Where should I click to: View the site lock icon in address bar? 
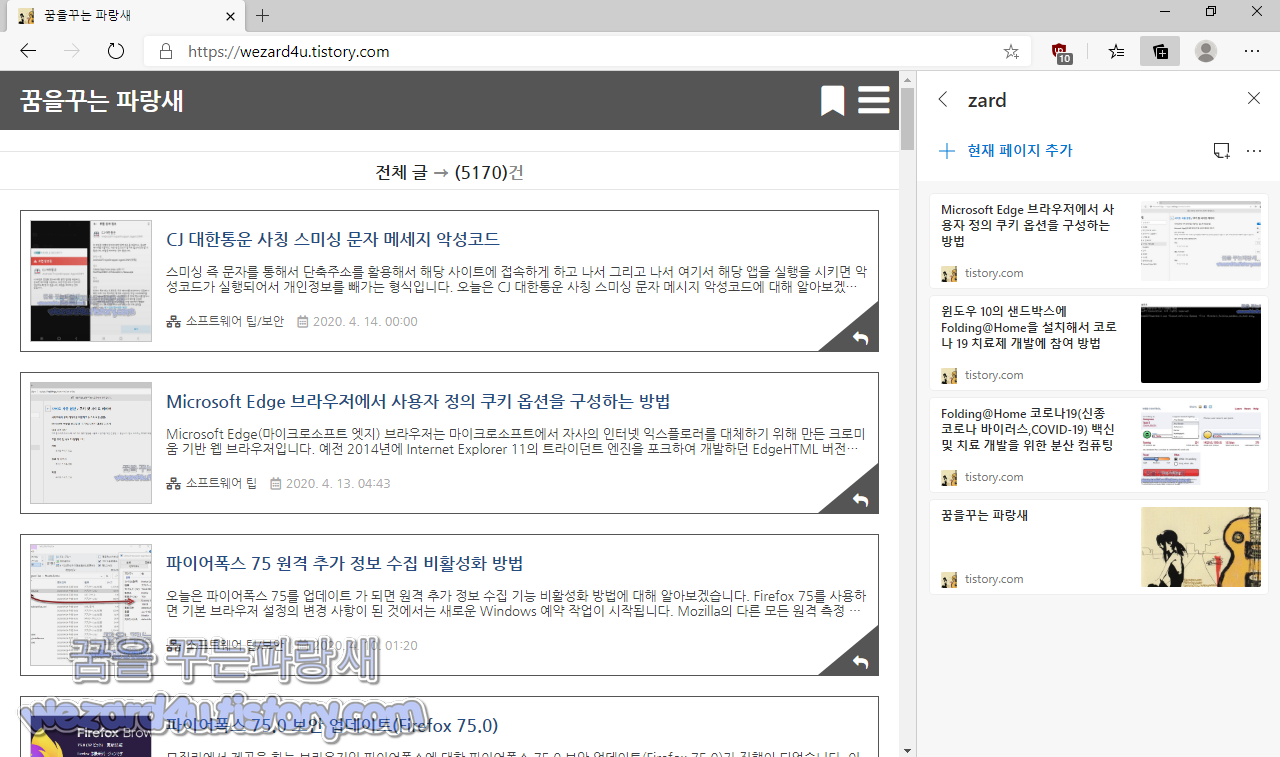pyautogui.click(x=166, y=51)
